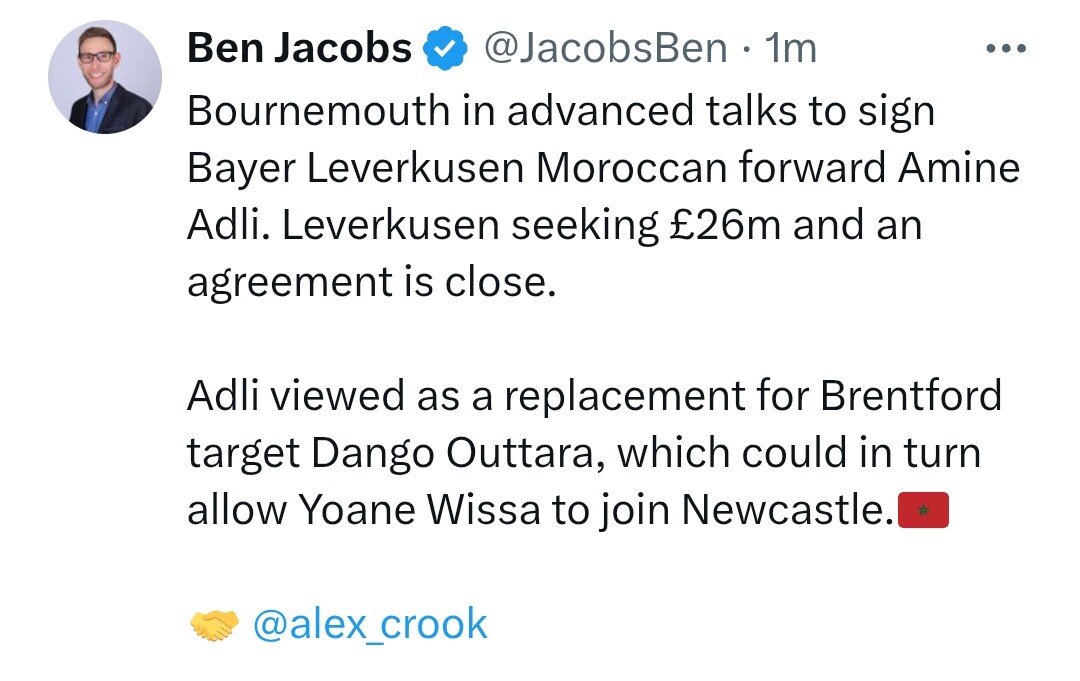Click the name 'Dango Outtara'
The height and width of the screenshot is (681, 1080).
[x=458, y=454]
